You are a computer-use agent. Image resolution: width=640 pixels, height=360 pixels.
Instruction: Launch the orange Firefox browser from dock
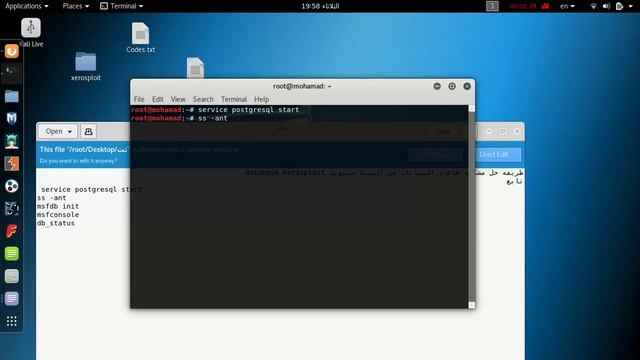tap(11, 51)
